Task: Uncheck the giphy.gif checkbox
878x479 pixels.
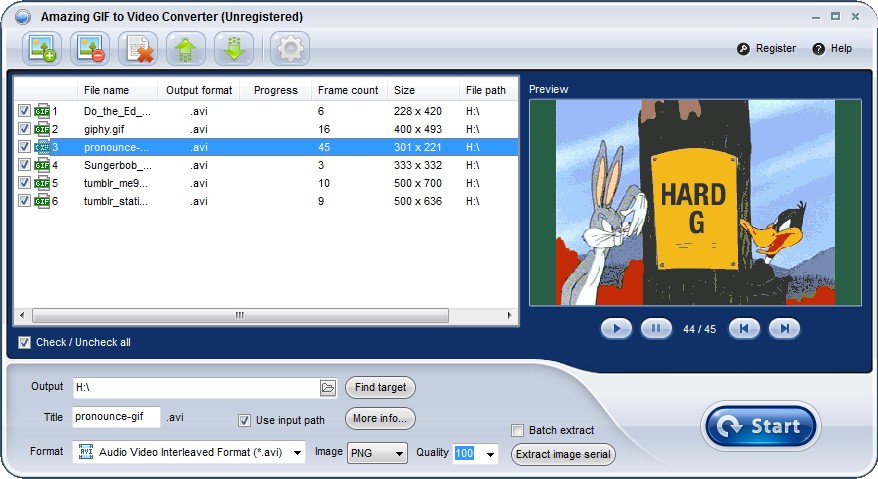Action: (x=24, y=128)
